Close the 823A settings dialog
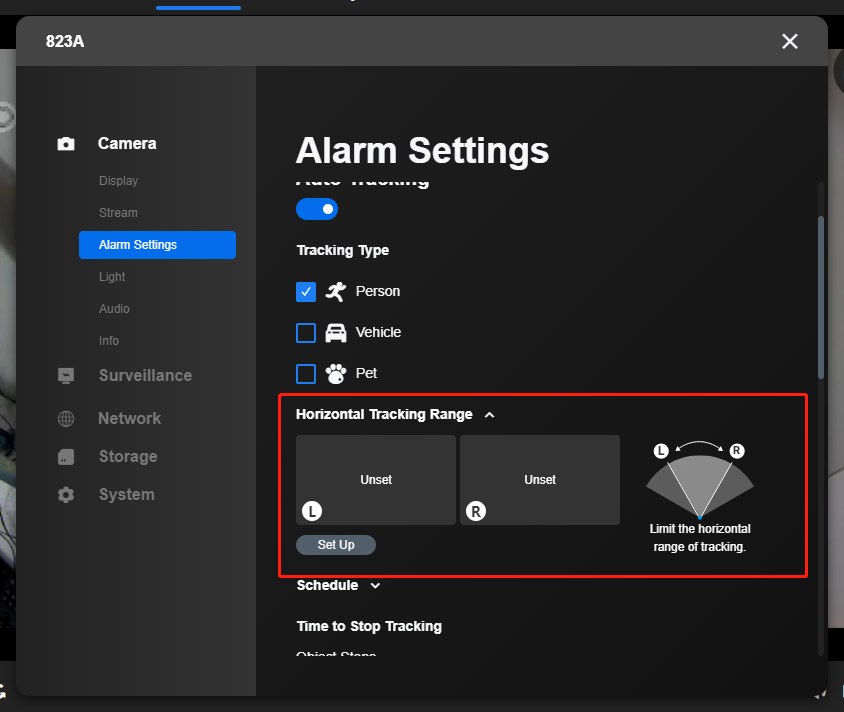Viewport: 844px width, 712px height. tap(790, 41)
